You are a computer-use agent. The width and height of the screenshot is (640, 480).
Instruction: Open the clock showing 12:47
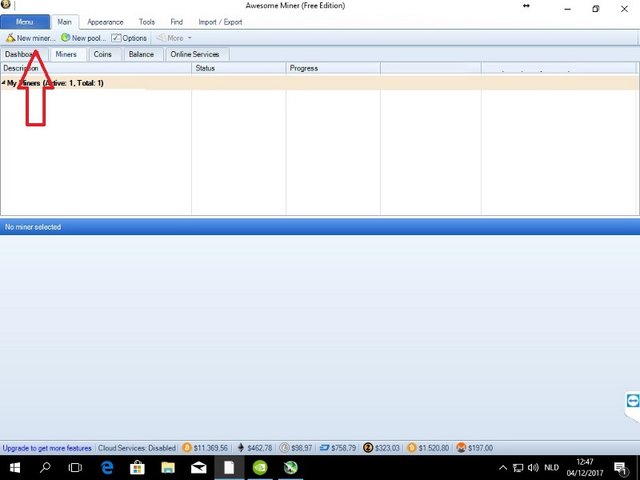tap(584, 468)
